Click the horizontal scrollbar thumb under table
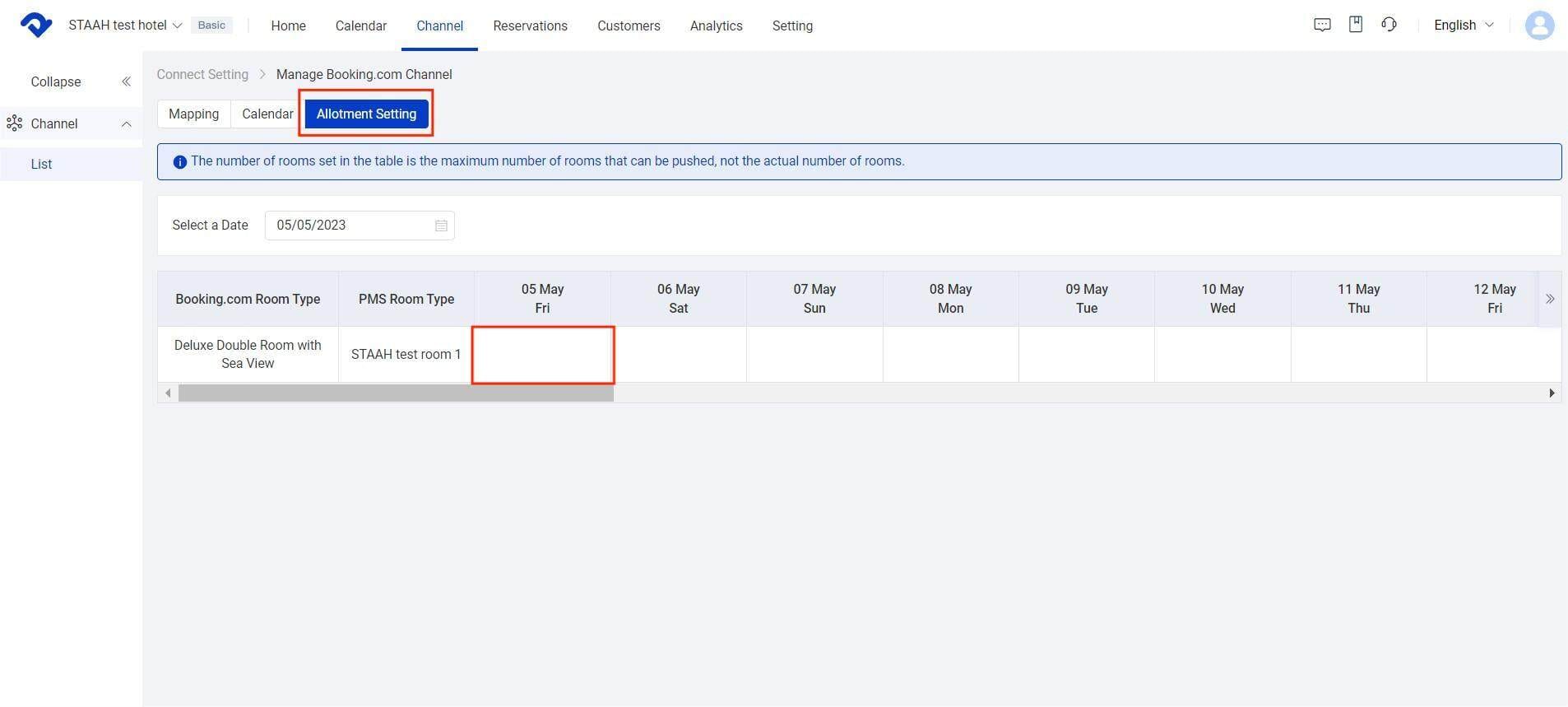Screen dimensions: 1568x707 click(x=396, y=393)
